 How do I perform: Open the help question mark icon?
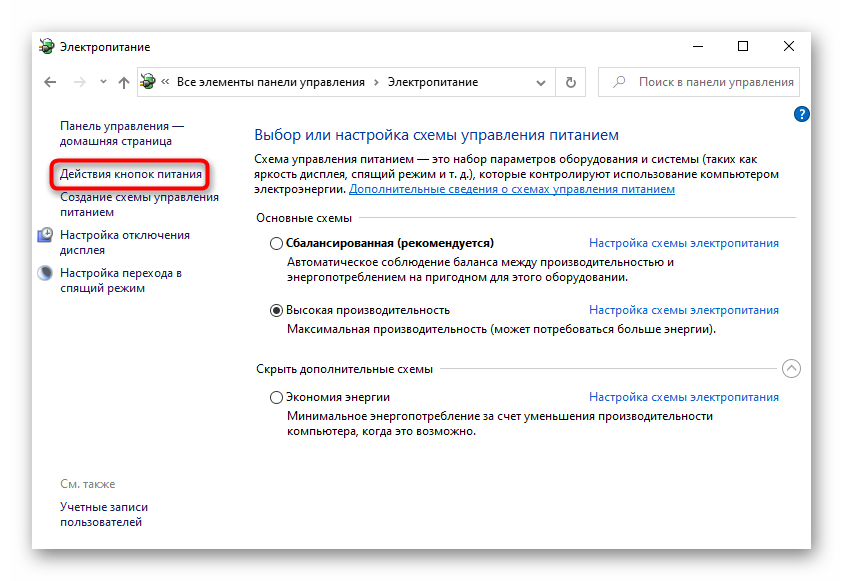tap(801, 115)
